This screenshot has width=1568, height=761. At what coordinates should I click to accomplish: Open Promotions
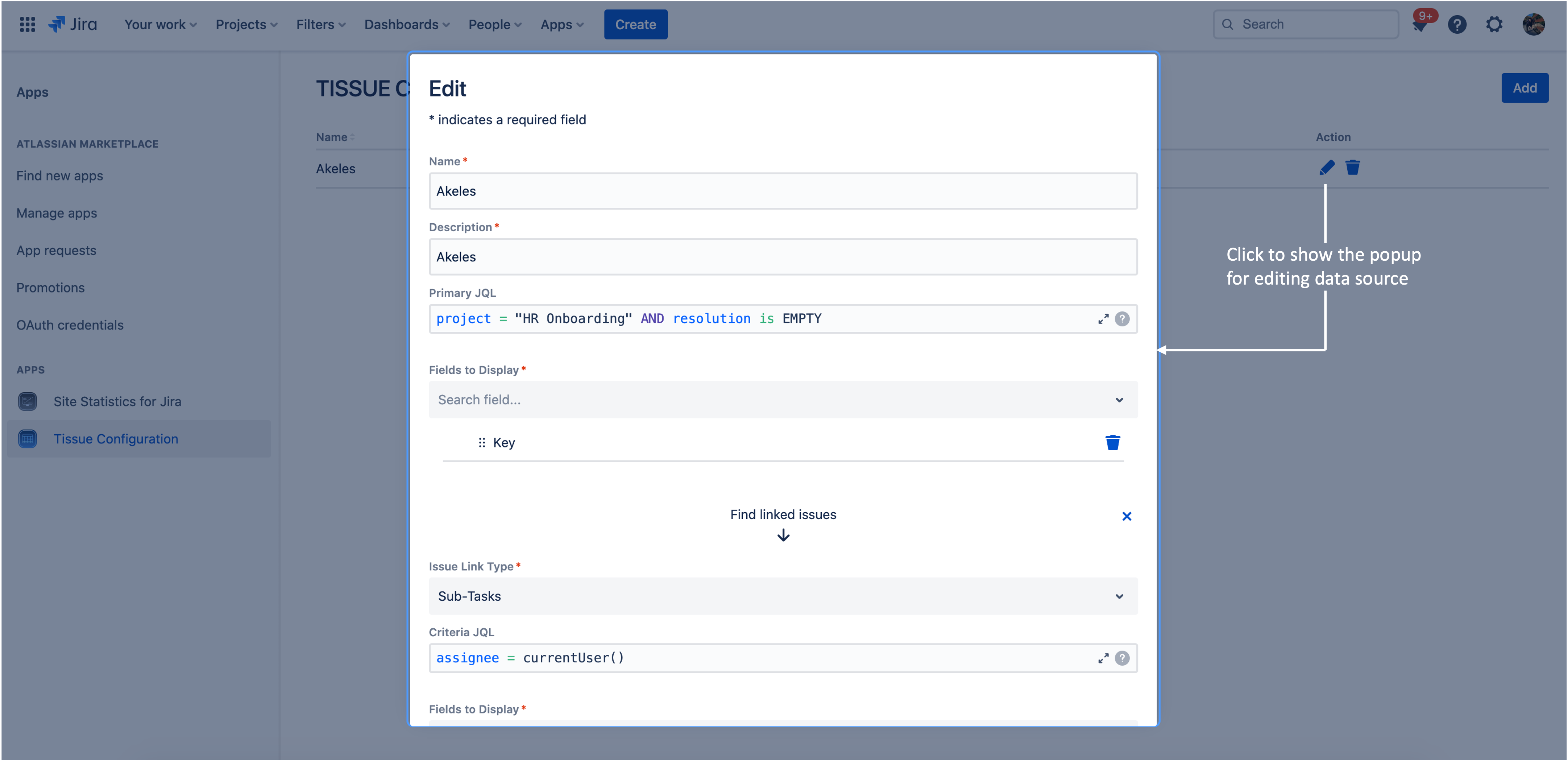point(50,288)
